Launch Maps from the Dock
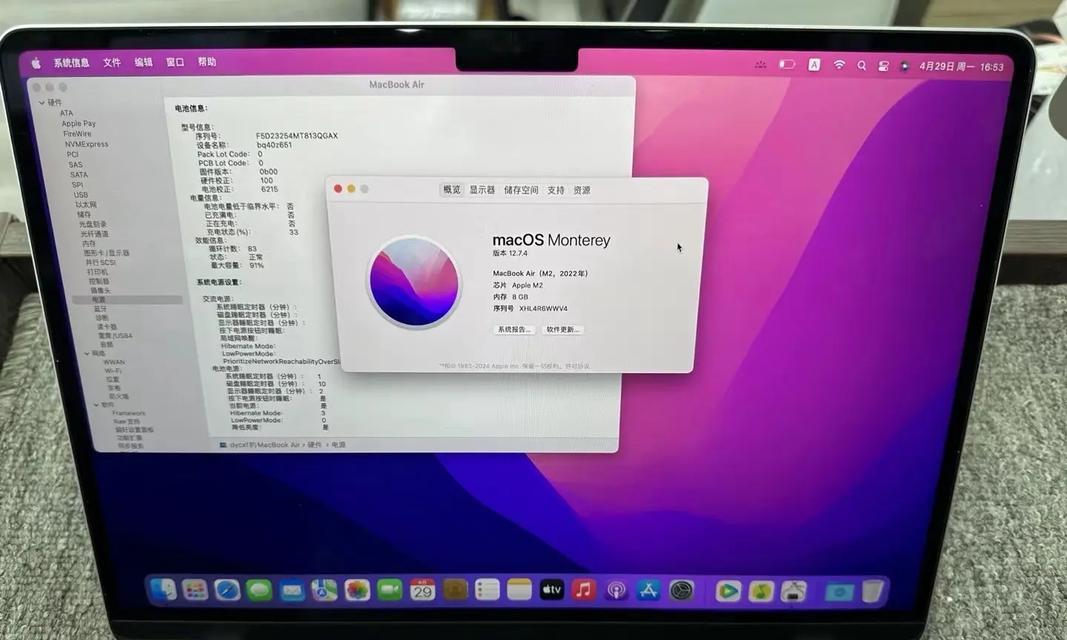This screenshot has width=1067, height=640. 325,590
